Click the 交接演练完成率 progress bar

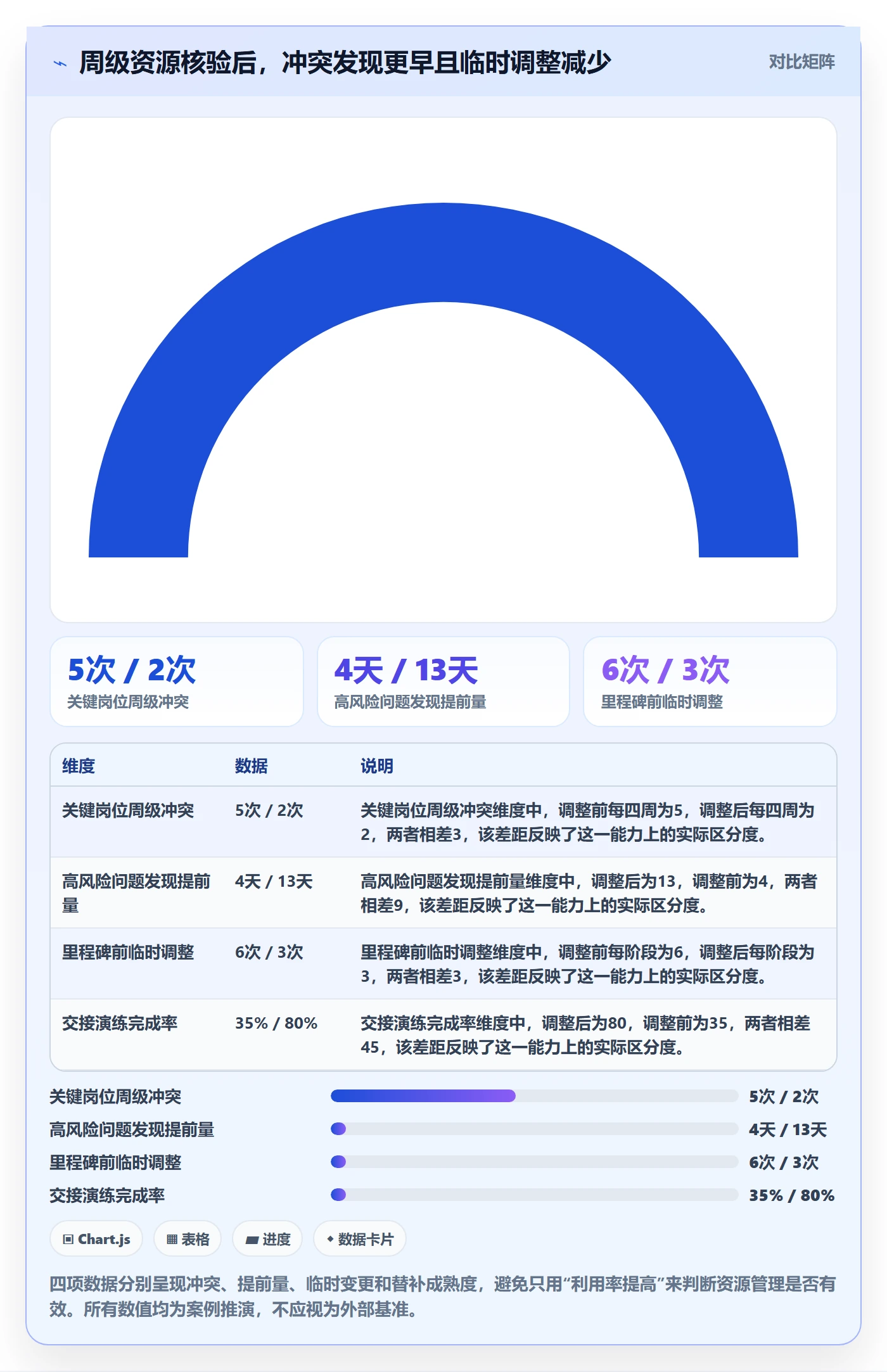(x=534, y=1195)
